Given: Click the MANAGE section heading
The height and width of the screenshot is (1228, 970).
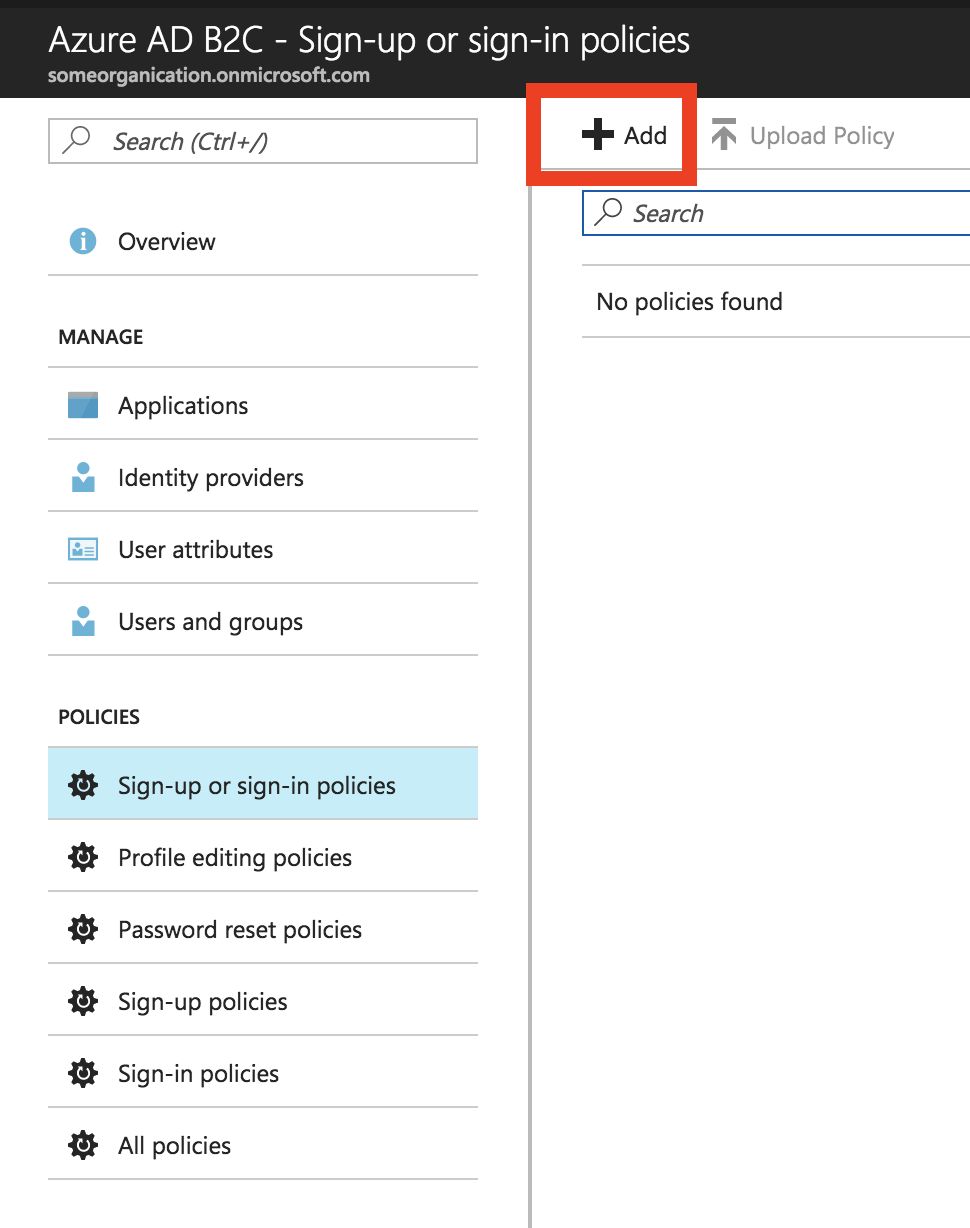Looking at the screenshot, I should pyautogui.click(x=101, y=337).
